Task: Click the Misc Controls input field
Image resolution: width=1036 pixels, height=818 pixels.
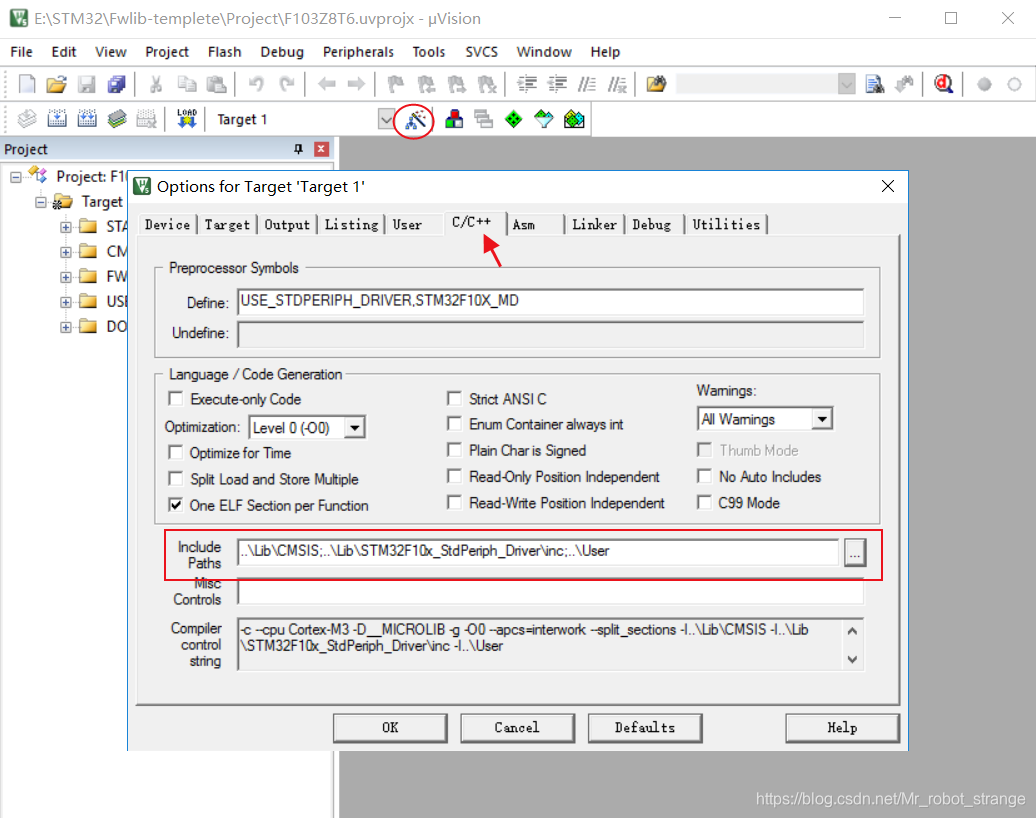Action: click(550, 591)
